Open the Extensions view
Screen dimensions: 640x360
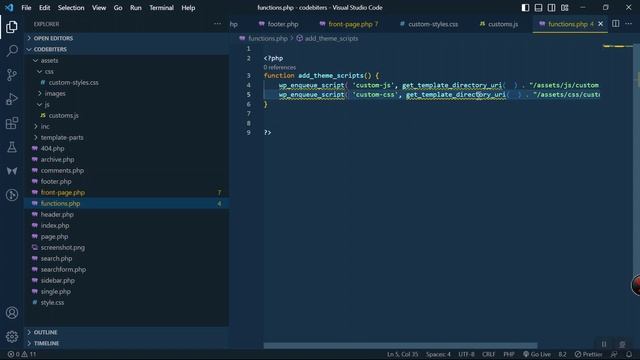12,123
